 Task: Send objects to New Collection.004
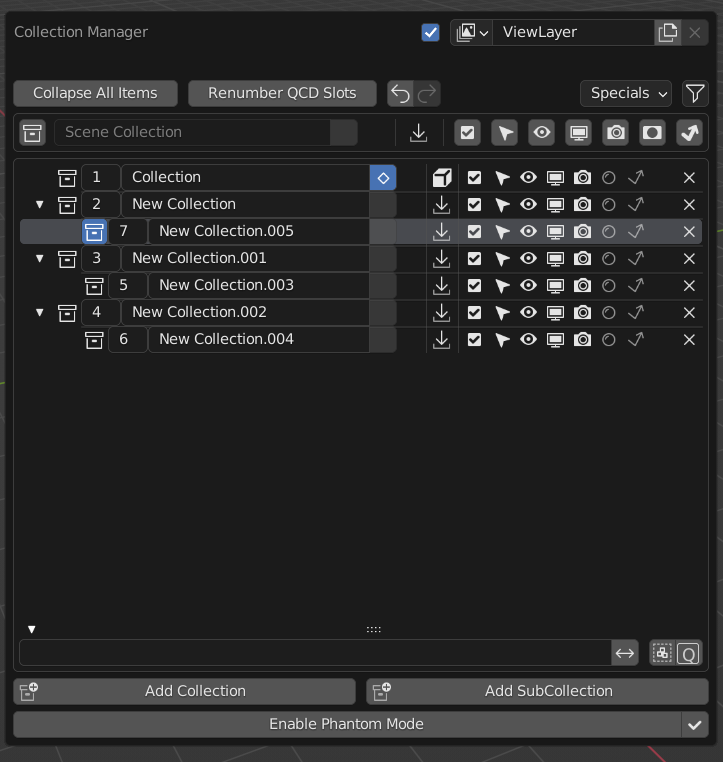442,339
